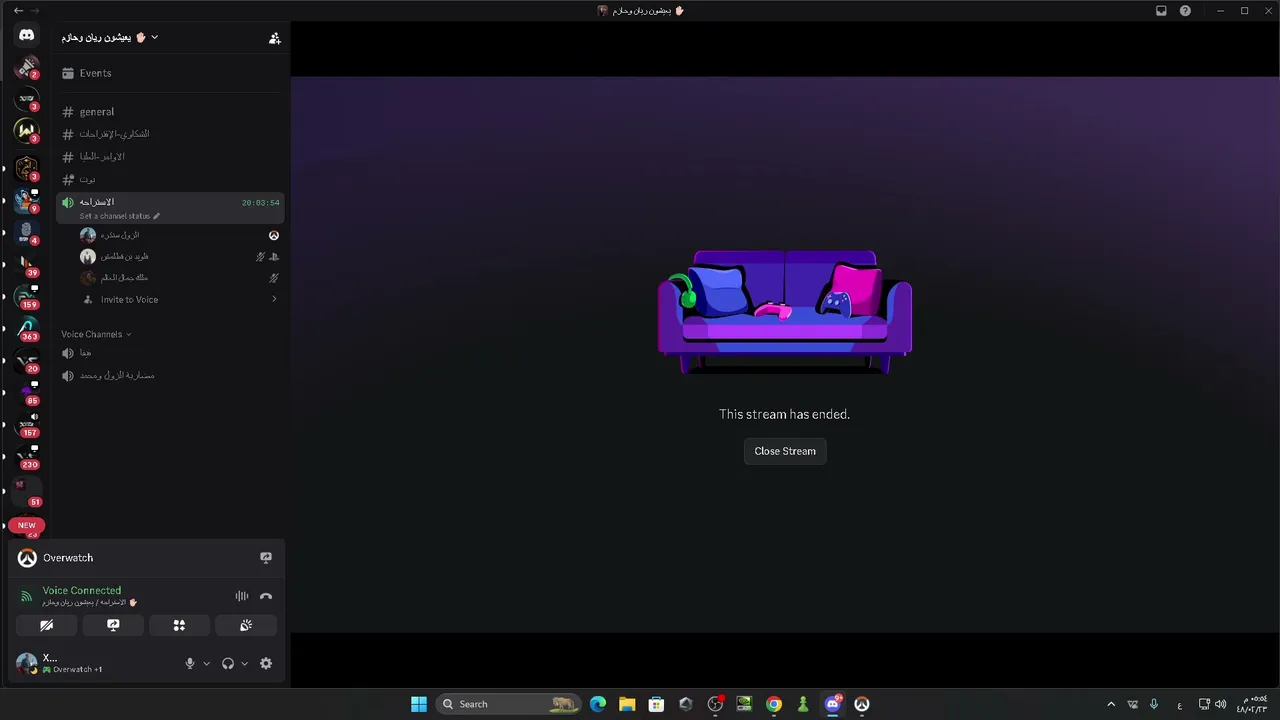Open Google Chrome from taskbar

pyautogui.click(x=774, y=704)
